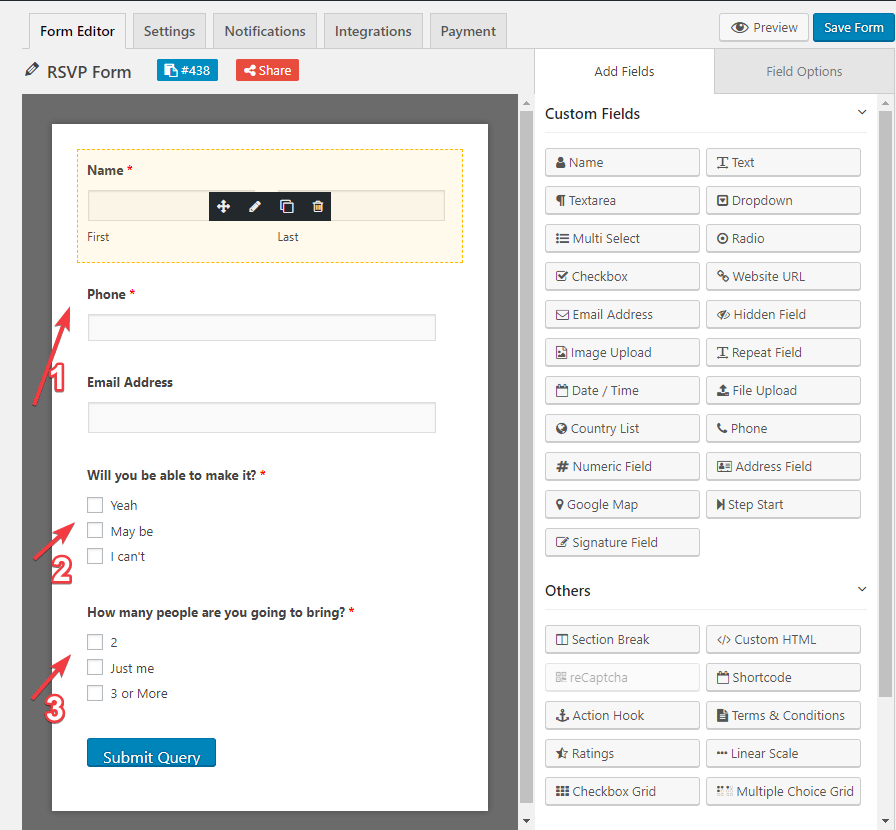Switch to the Integrations tab
Viewport: 896px width, 830px height.
pyautogui.click(x=373, y=31)
